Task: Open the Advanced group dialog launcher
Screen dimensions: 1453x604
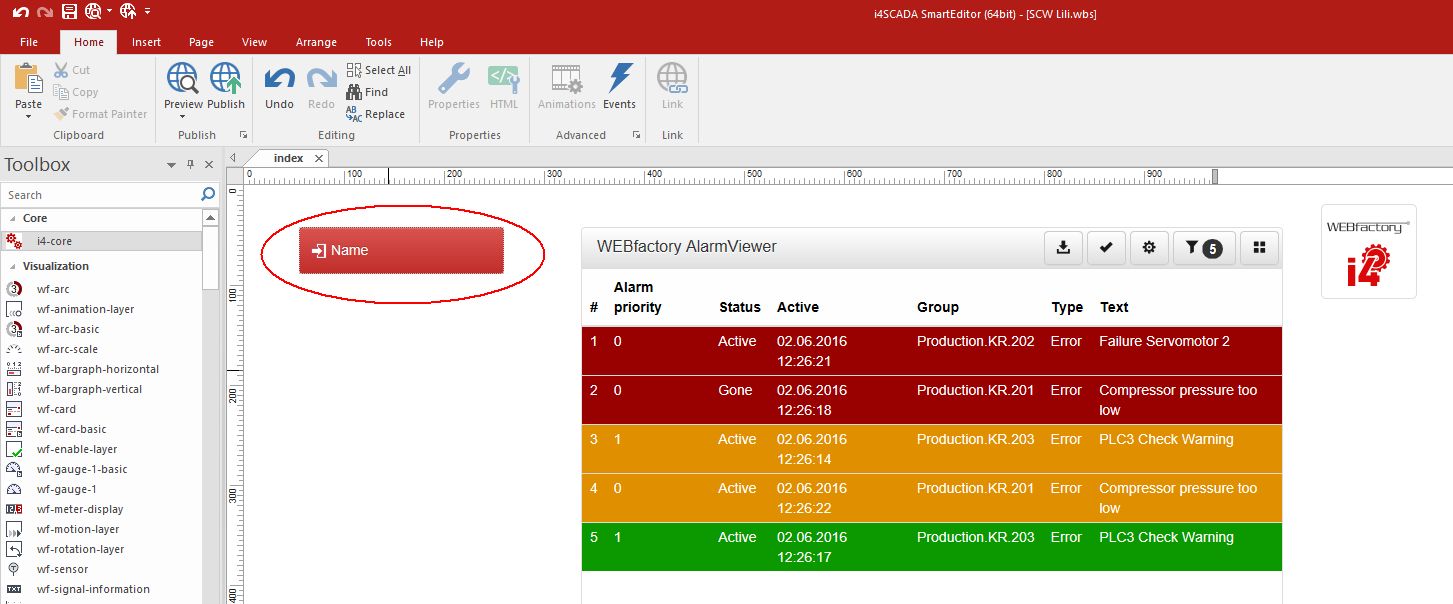Action: tap(636, 134)
